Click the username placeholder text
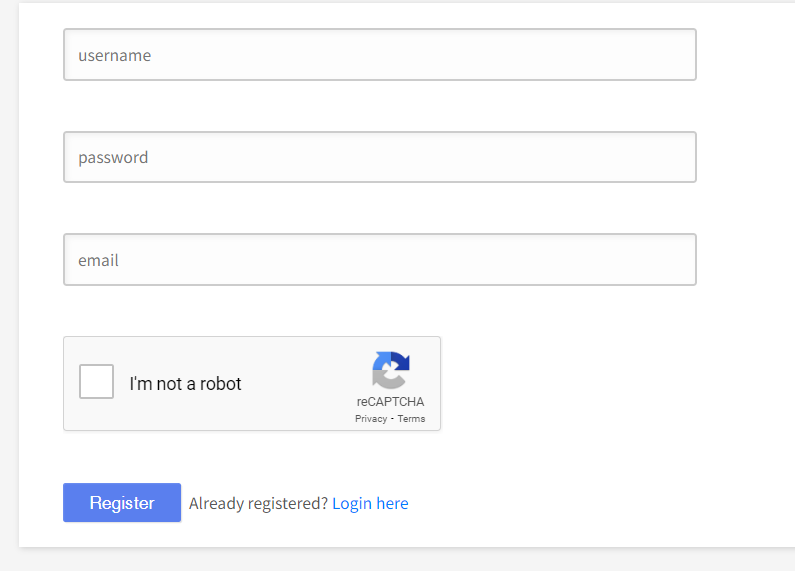This screenshot has width=795, height=571. tap(115, 55)
